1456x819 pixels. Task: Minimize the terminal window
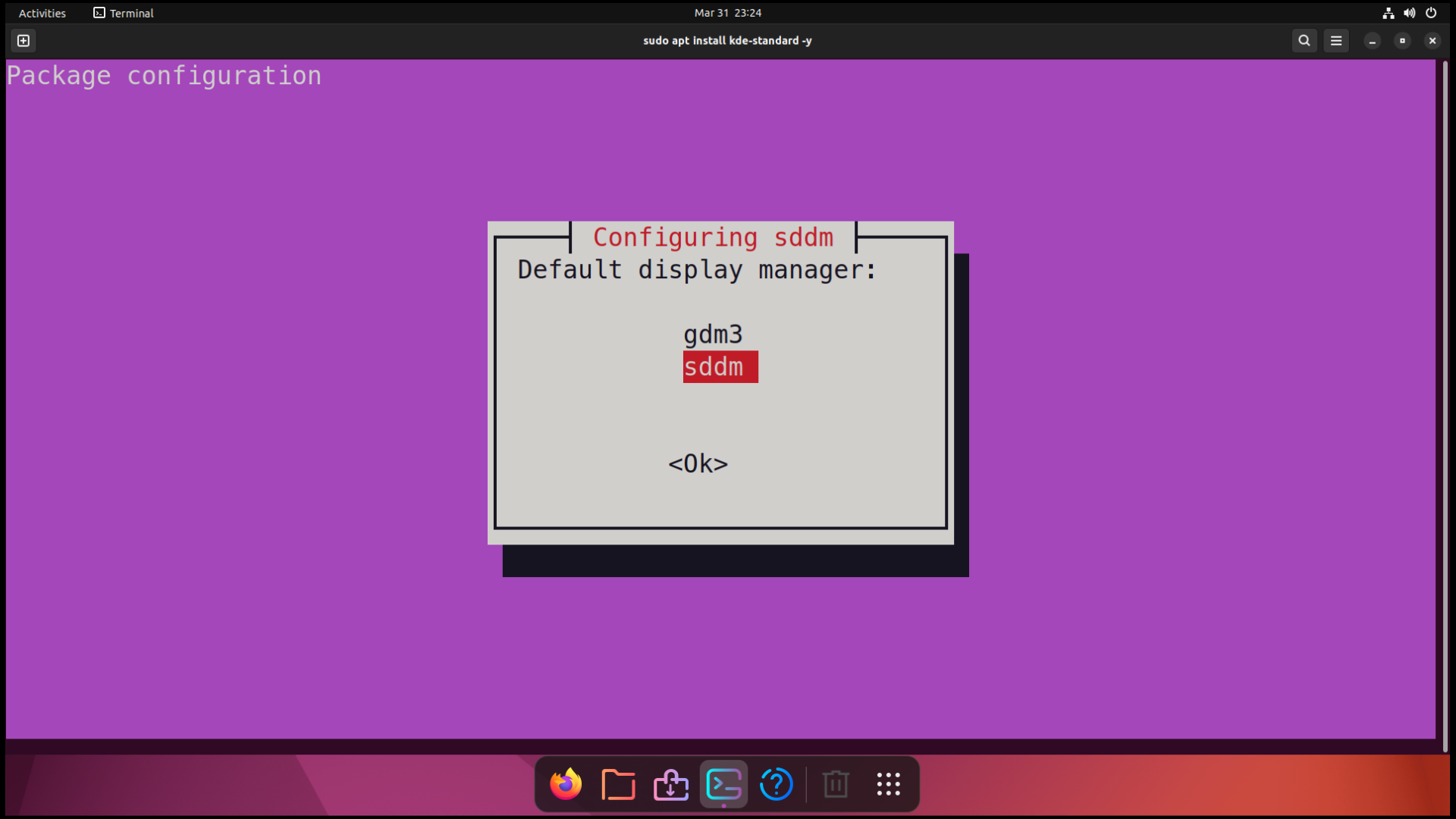1372,41
